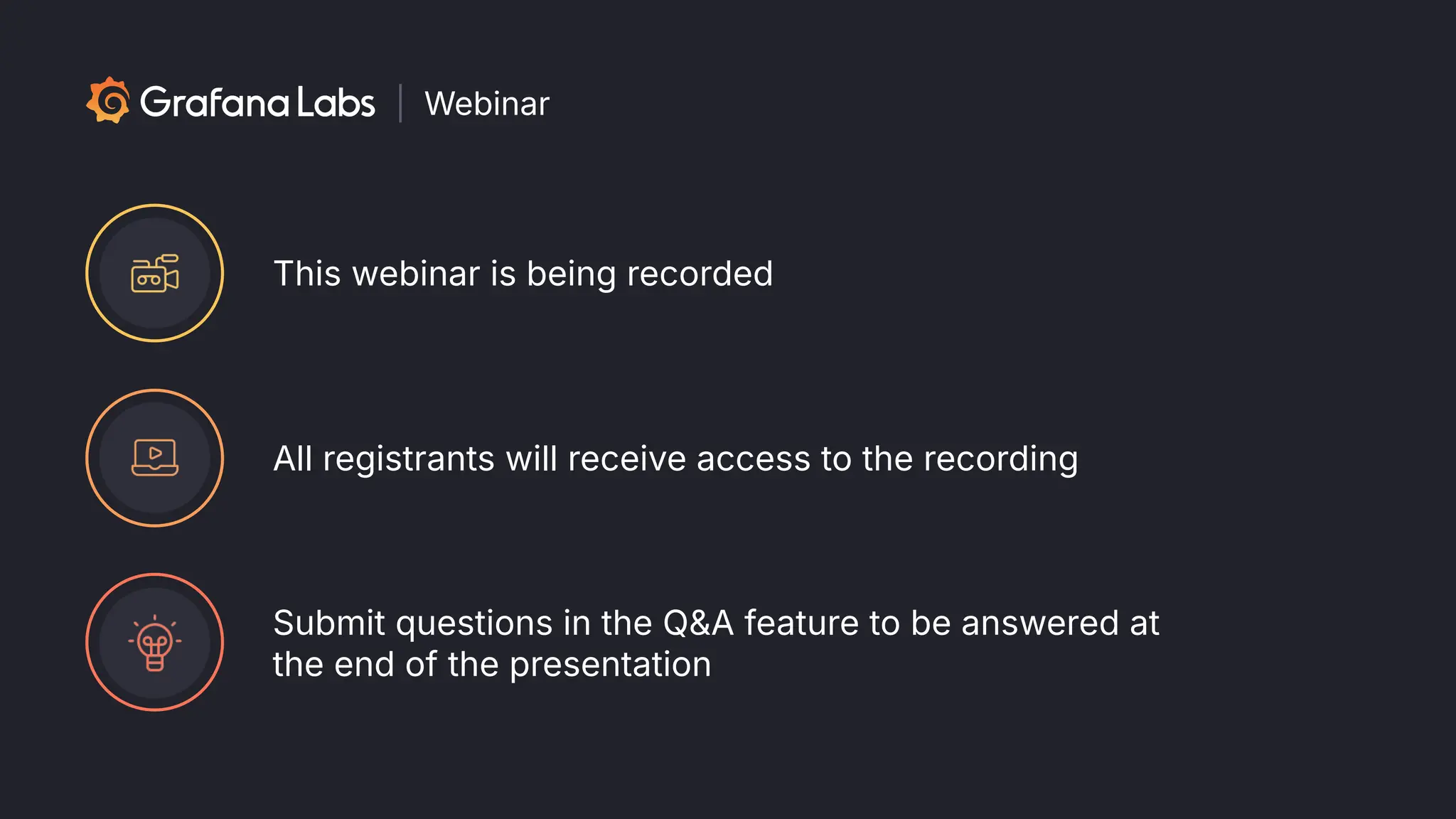Click the word 'registrants' in second bullet
The height and width of the screenshot is (819, 1456).
tap(408, 459)
